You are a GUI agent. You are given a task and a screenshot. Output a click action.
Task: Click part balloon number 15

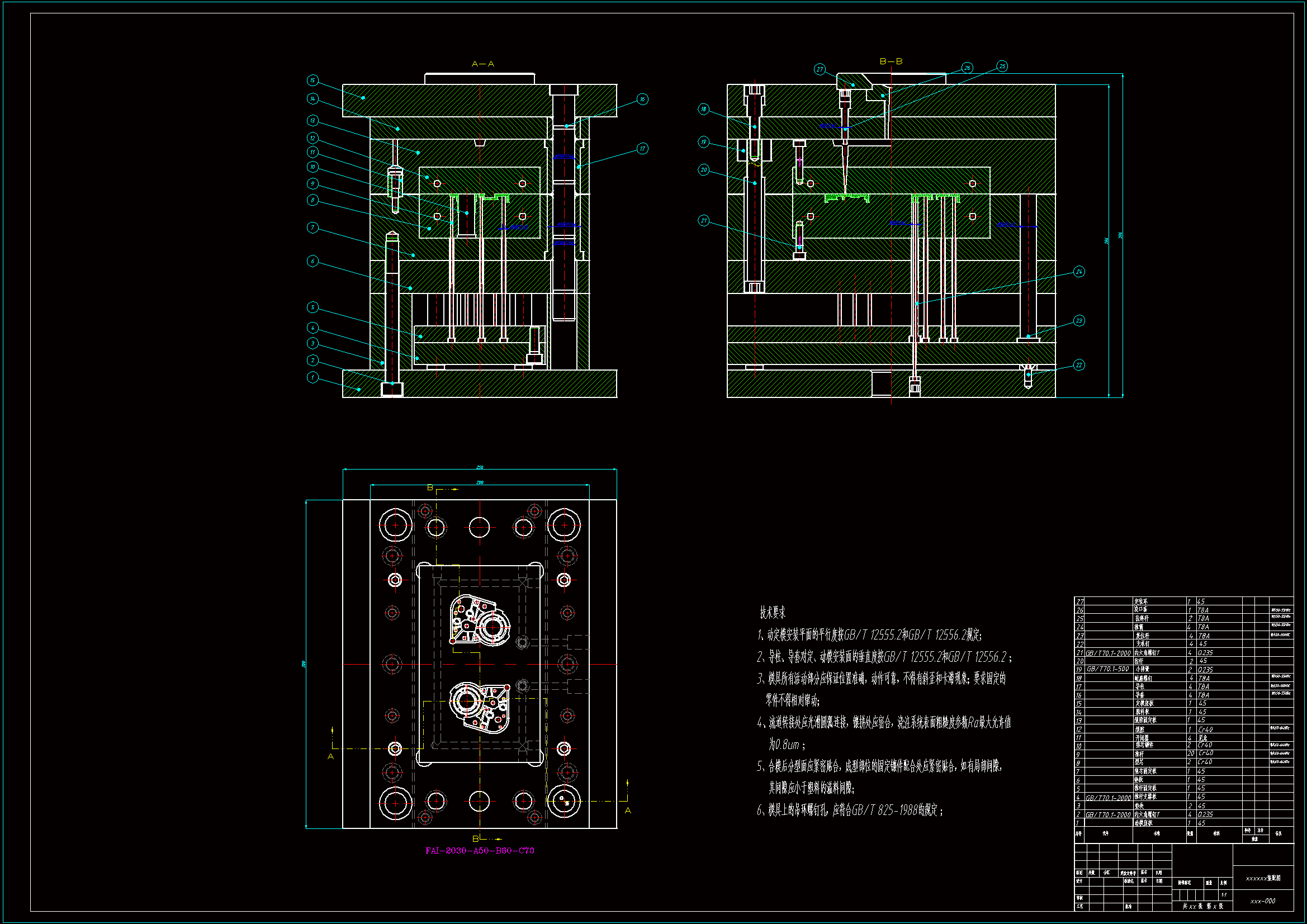click(312, 80)
